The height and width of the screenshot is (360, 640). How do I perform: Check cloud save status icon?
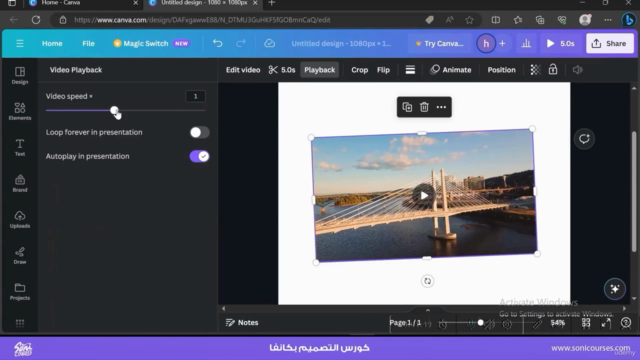[269, 43]
